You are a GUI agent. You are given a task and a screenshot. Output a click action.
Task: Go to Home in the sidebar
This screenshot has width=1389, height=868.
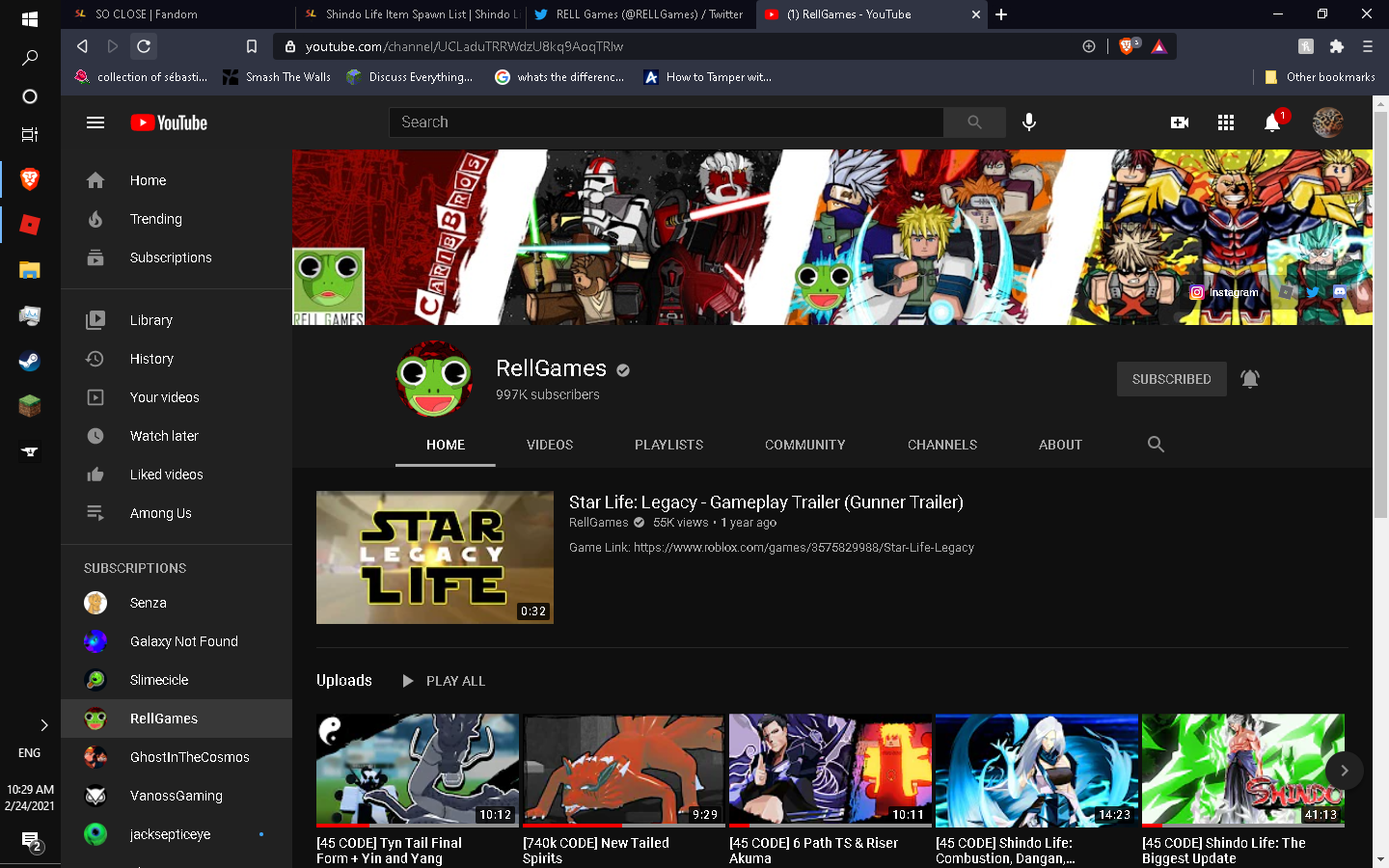click(x=177, y=180)
